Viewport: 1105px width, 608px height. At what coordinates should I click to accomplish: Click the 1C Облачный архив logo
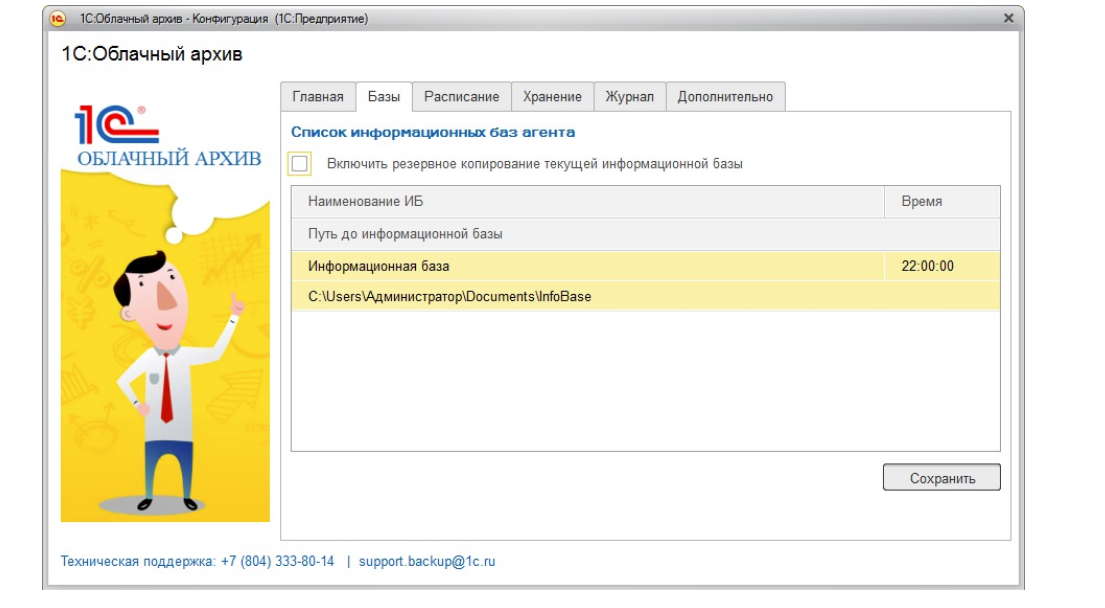coord(168,137)
